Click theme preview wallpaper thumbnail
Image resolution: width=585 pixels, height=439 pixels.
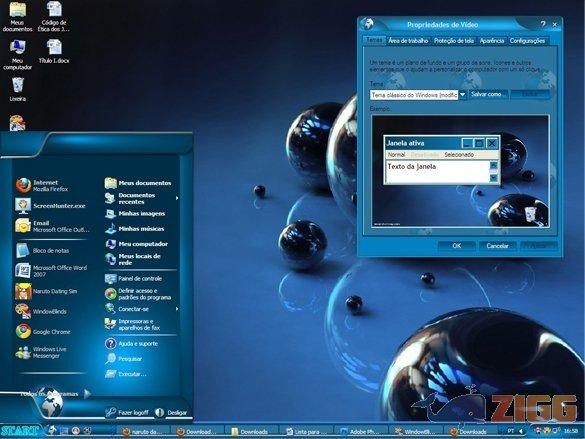click(x=460, y=172)
